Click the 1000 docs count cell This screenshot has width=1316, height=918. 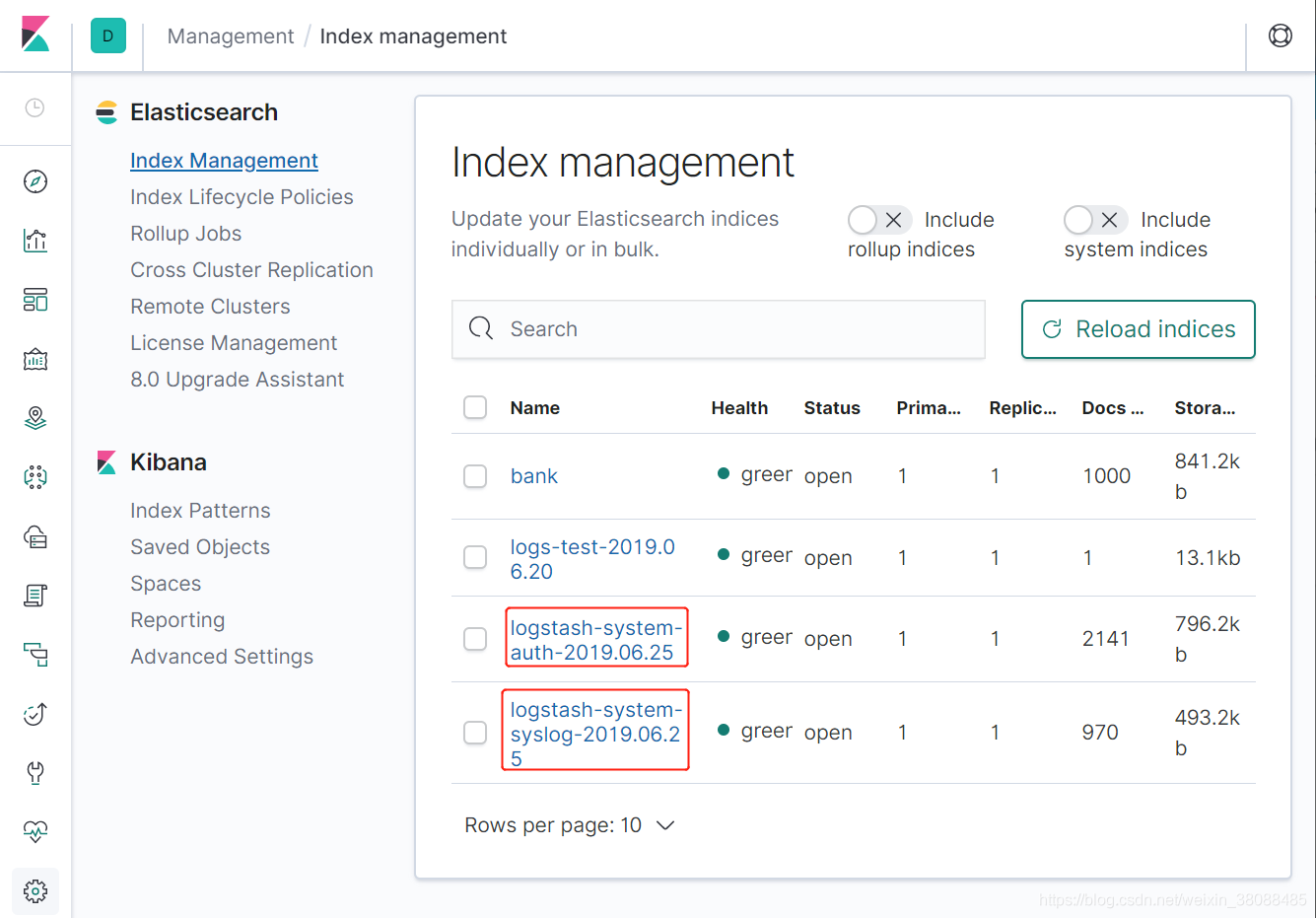[1107, 476]
